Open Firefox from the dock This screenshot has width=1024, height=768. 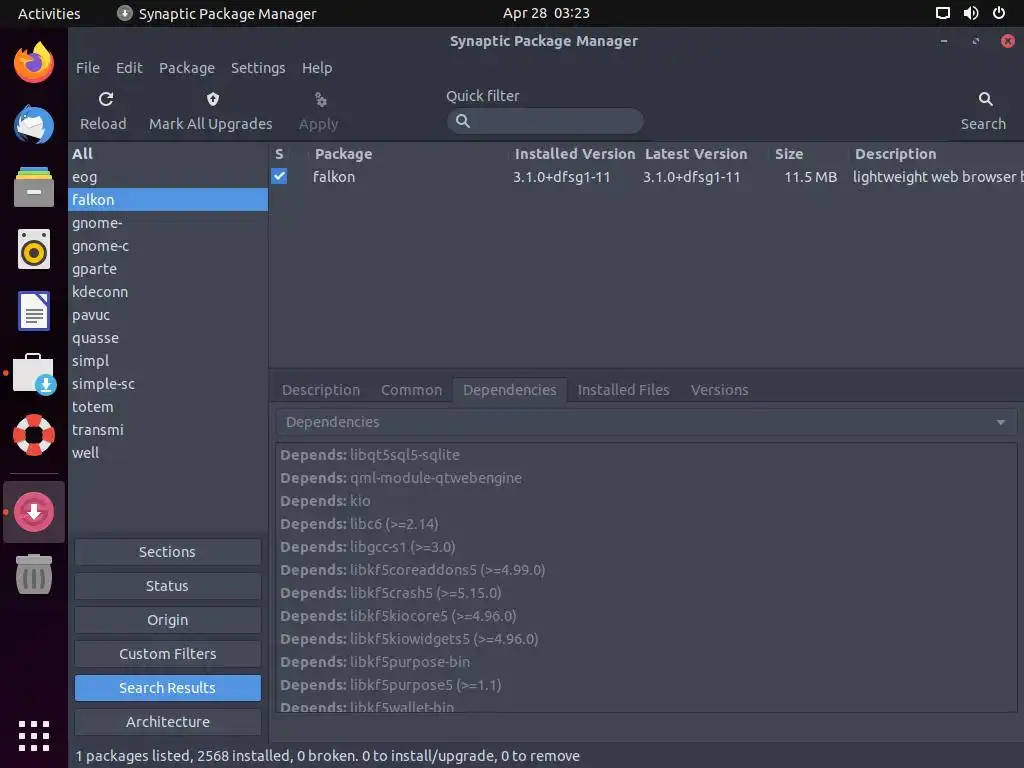point(34,63)
